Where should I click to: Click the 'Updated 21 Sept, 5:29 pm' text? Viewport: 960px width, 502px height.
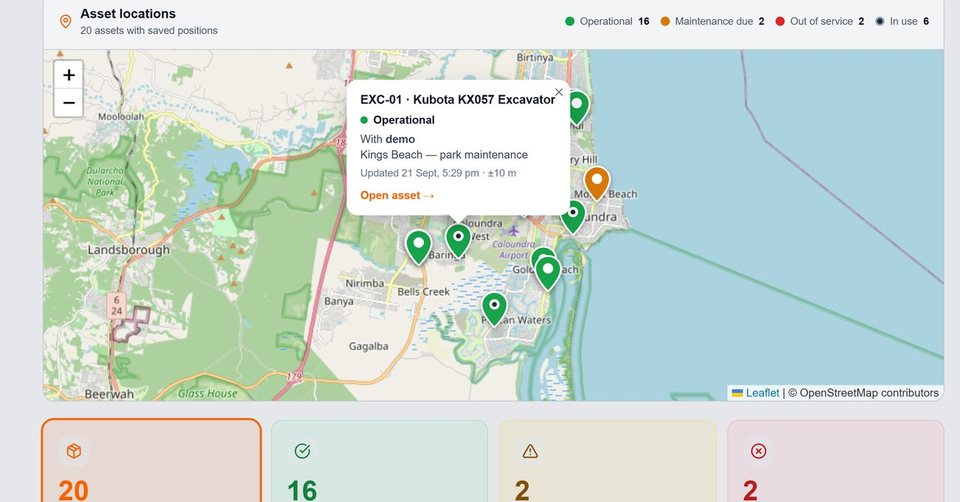pyautogui.click(x=419, y=173)
